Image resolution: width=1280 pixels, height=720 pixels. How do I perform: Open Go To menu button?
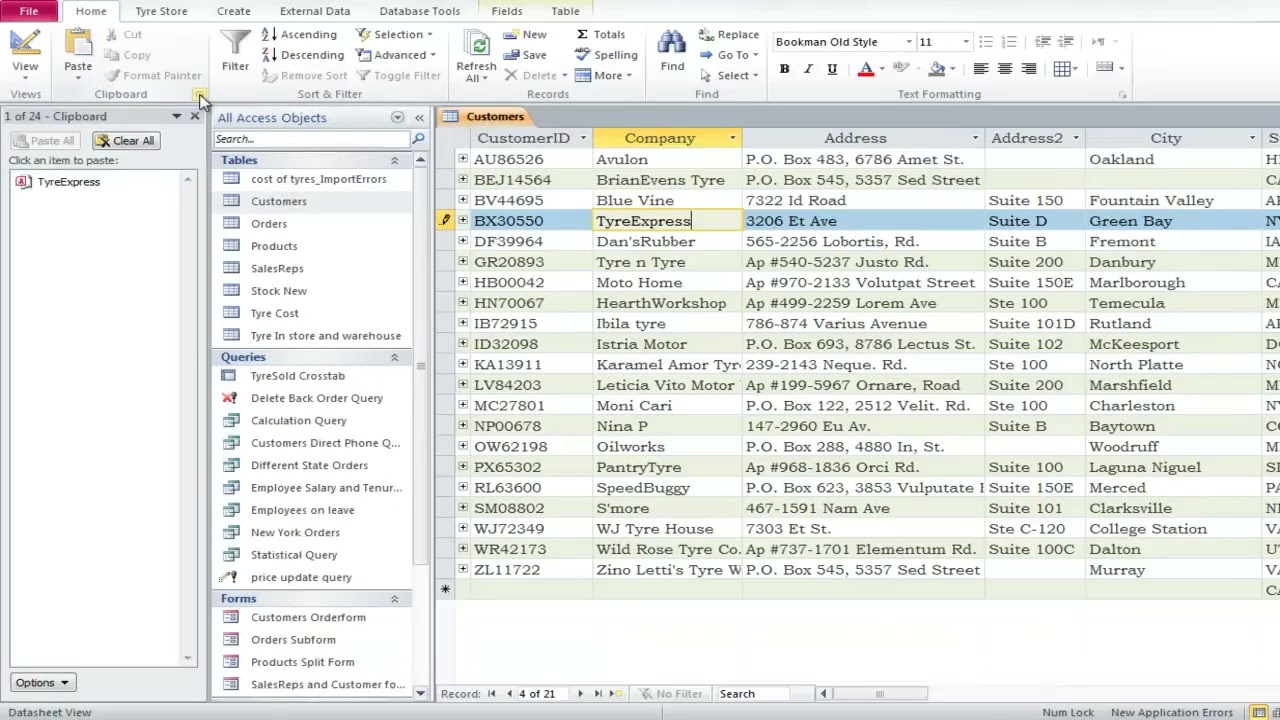729,55
